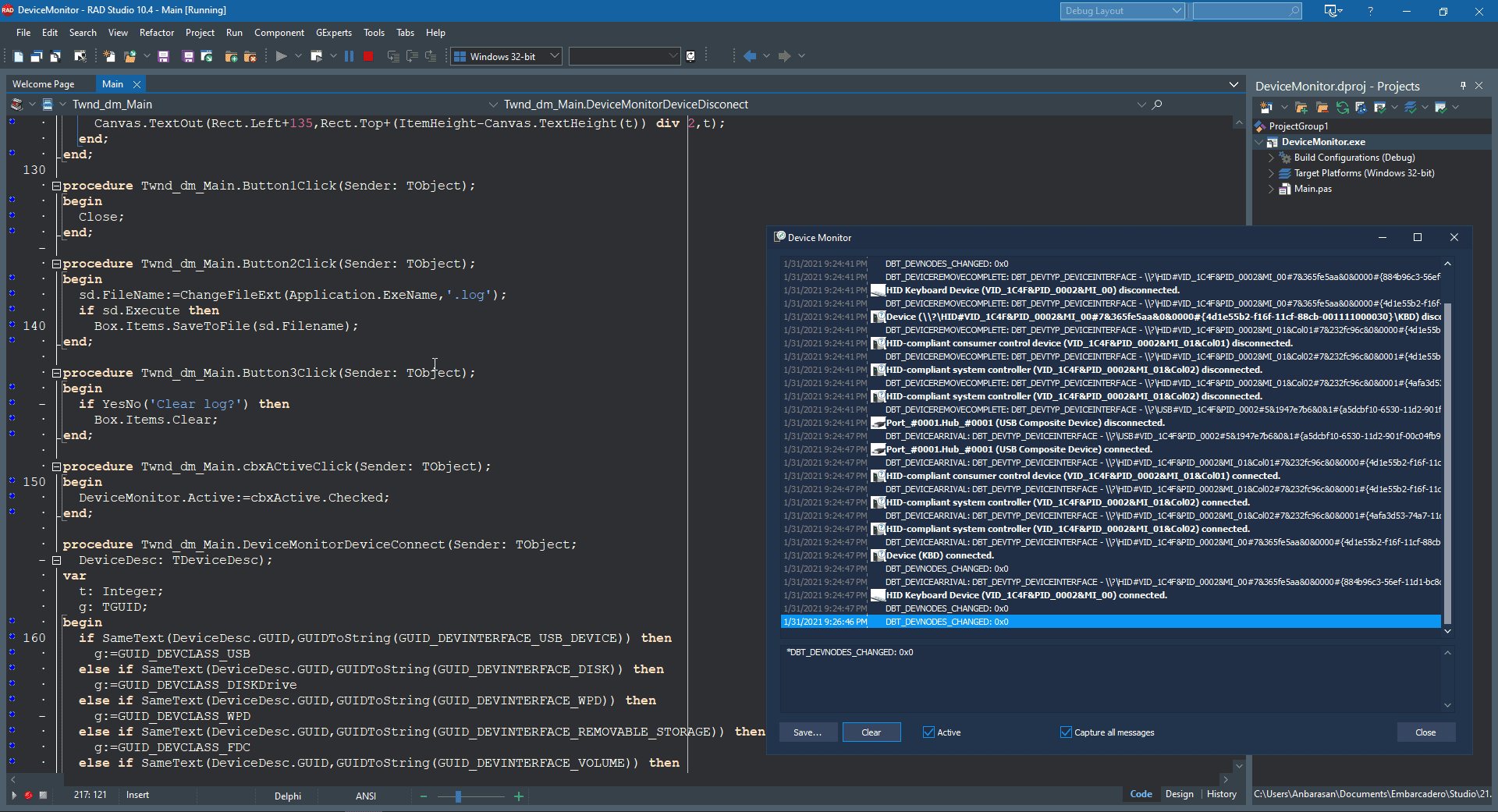Viewport: 1498px width, 812px height.
Task: Expand Target Platforms (Windows 32-bit) node
Action: click(1271, 173)
